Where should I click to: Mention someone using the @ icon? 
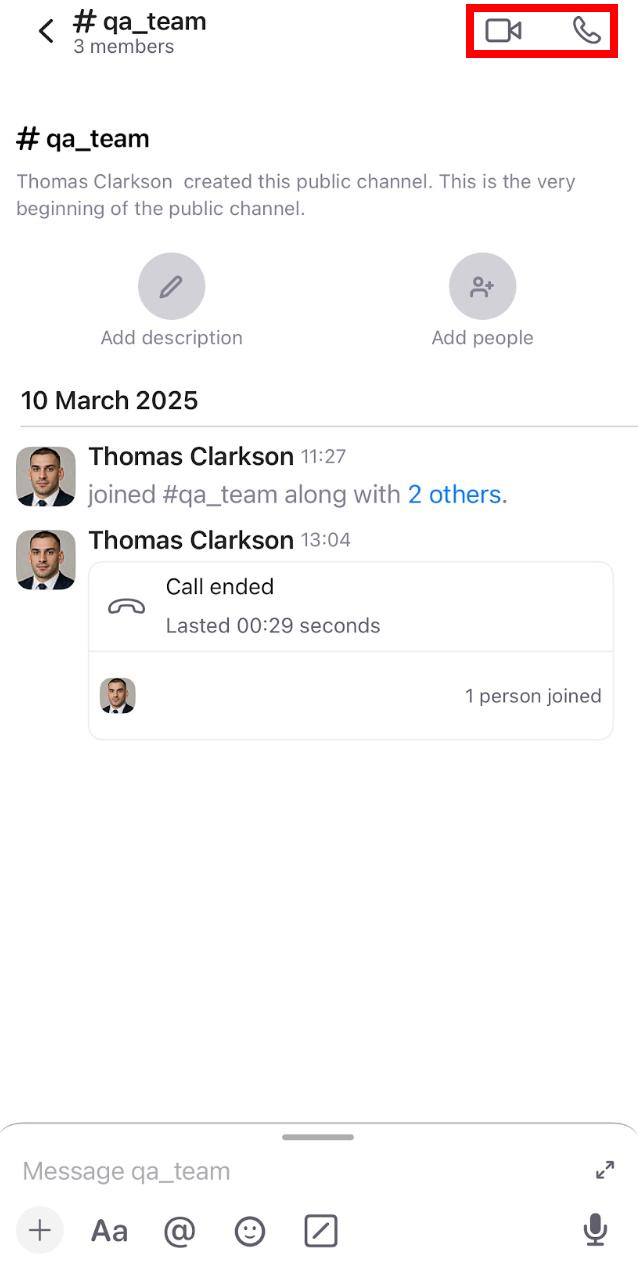click(x=179, y=1230)
